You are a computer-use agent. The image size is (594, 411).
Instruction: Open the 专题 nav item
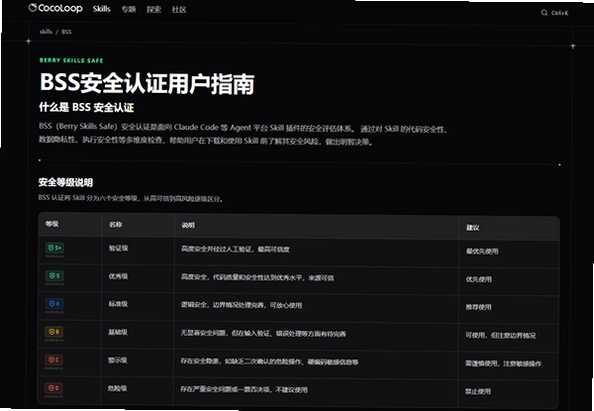point(128,9)
